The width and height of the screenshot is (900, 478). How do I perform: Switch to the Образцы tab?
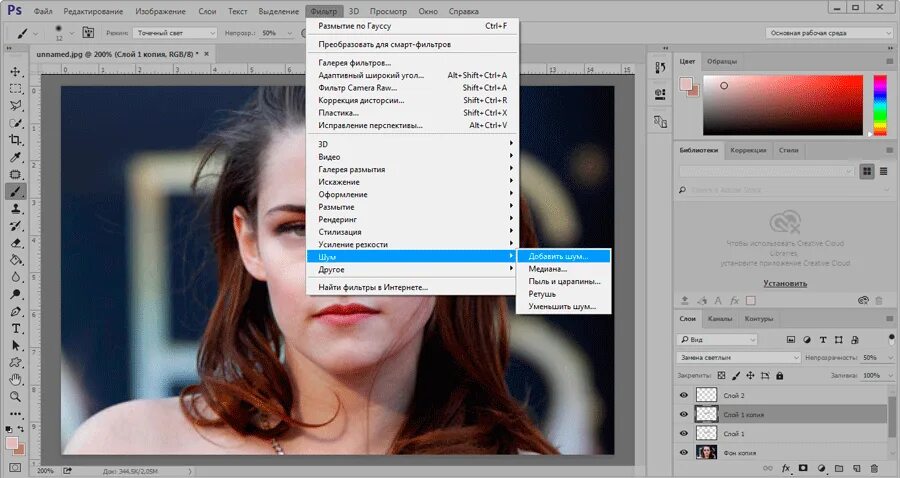pyautogui.click(x=721, y=61)
